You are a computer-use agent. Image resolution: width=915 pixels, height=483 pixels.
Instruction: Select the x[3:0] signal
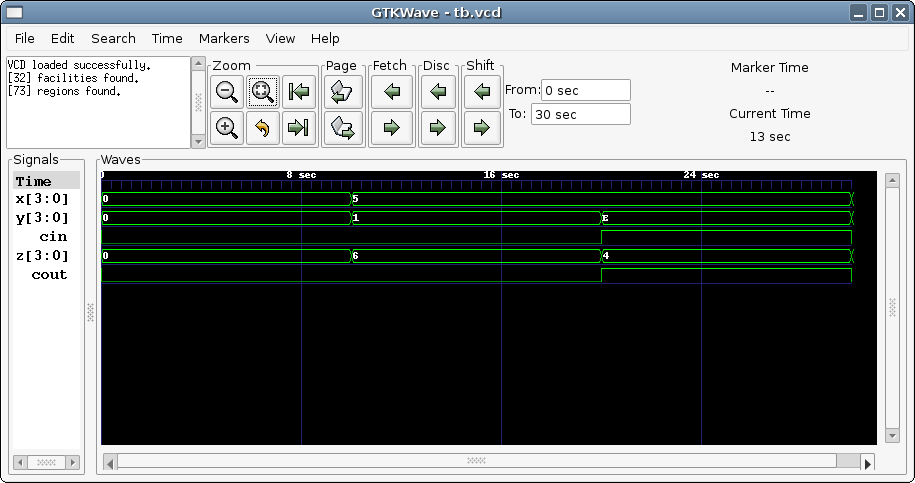(42, 199)
